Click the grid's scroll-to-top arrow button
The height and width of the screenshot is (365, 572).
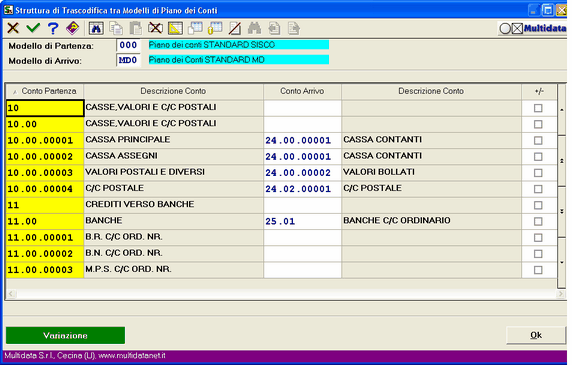[x=562, y=109]
